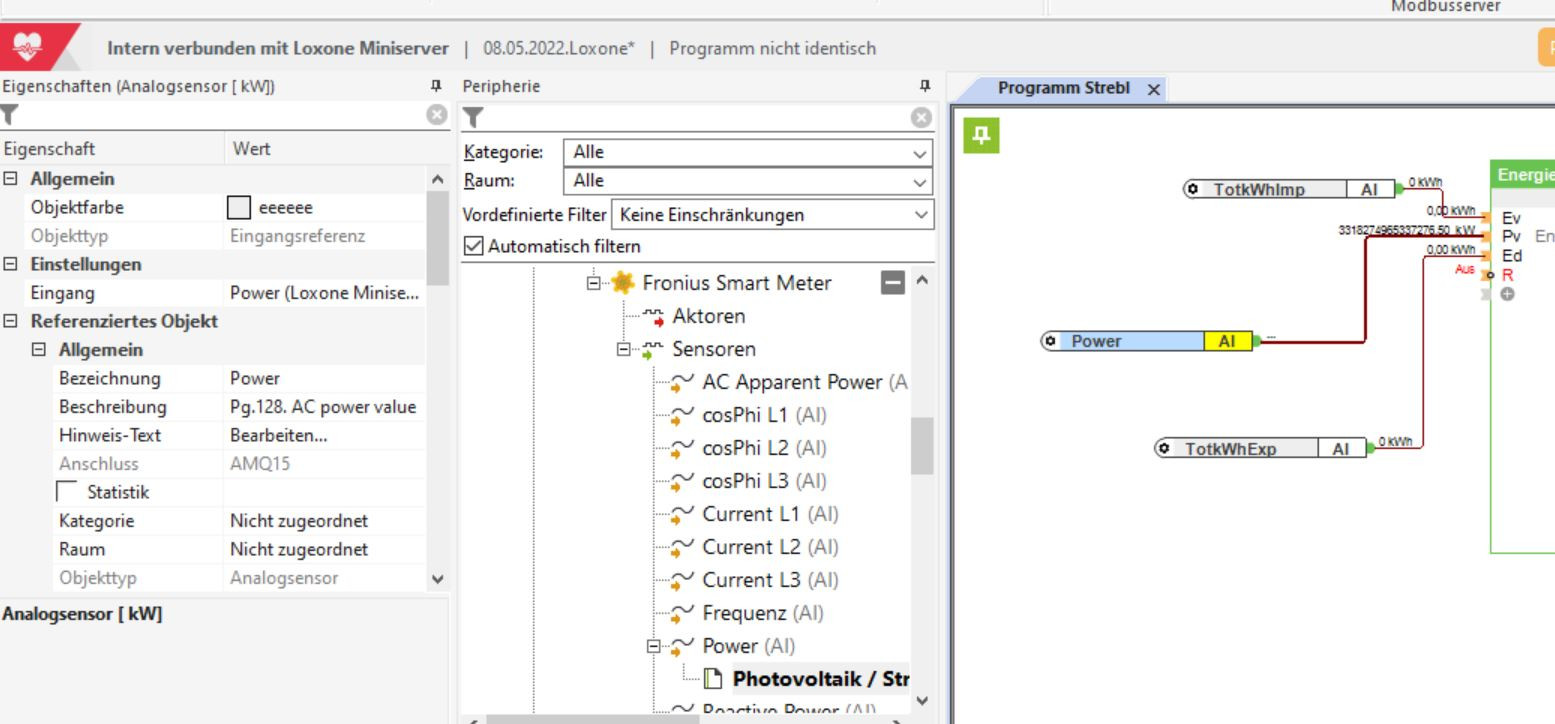
Task: Click the Bearbeiten... value for Hinweis-Text
Action: click(279, 436)
